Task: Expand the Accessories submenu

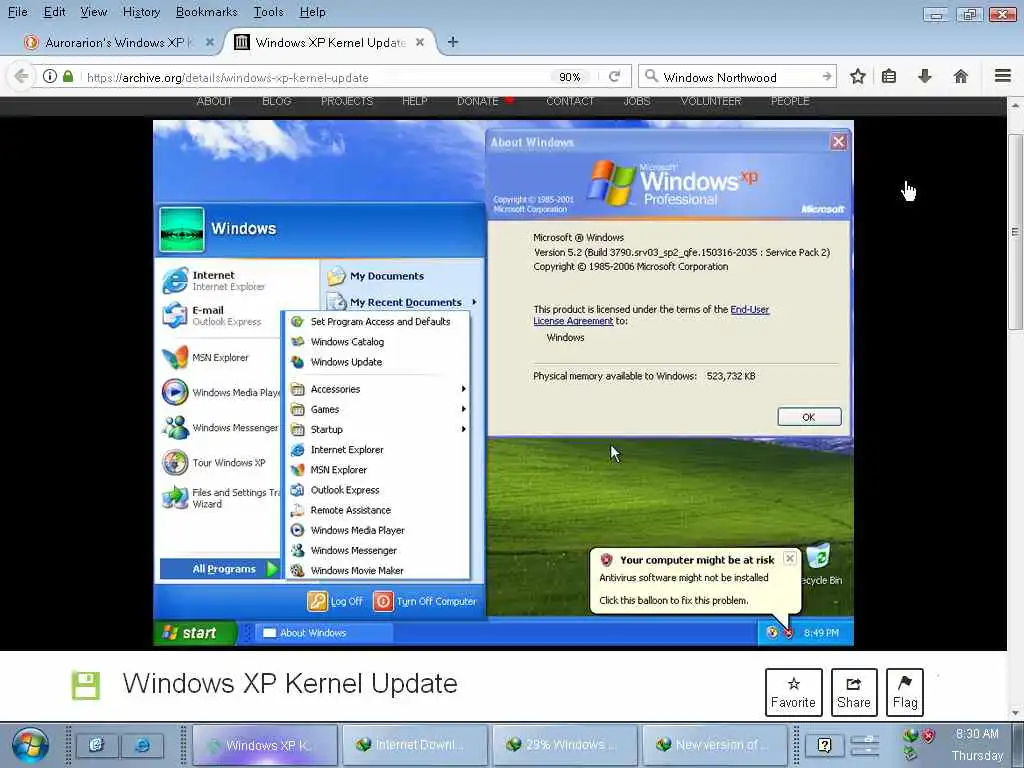Action: [x=378, y=389]
